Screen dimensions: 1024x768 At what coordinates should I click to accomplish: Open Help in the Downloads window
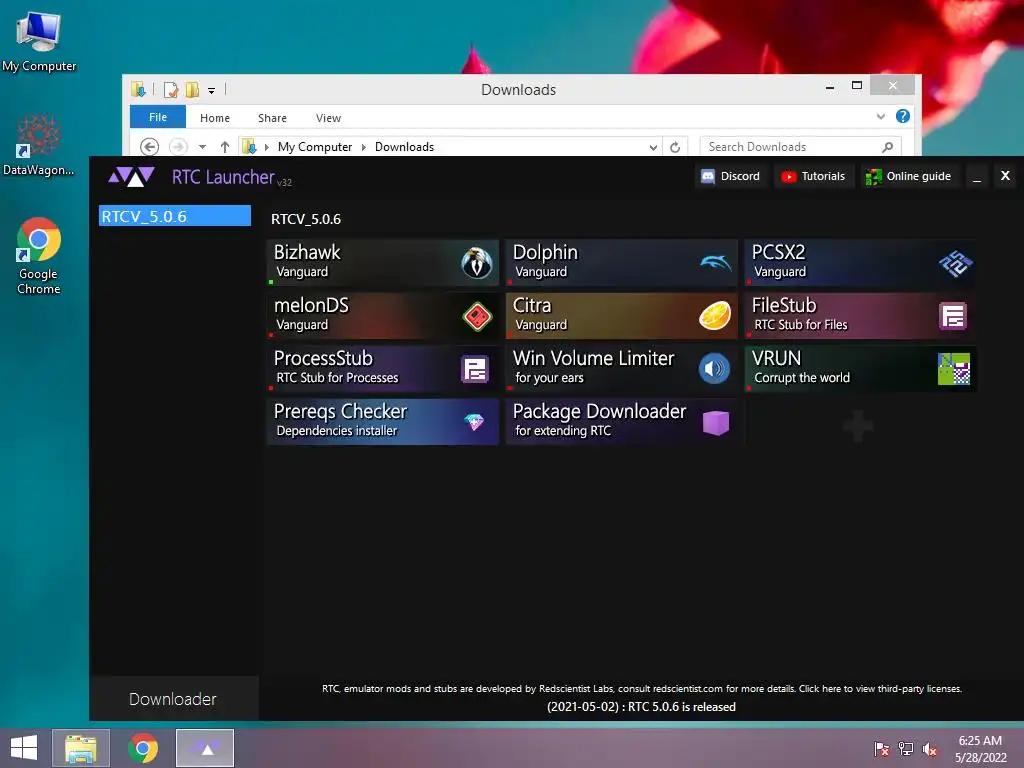click(x=903, y=116)
